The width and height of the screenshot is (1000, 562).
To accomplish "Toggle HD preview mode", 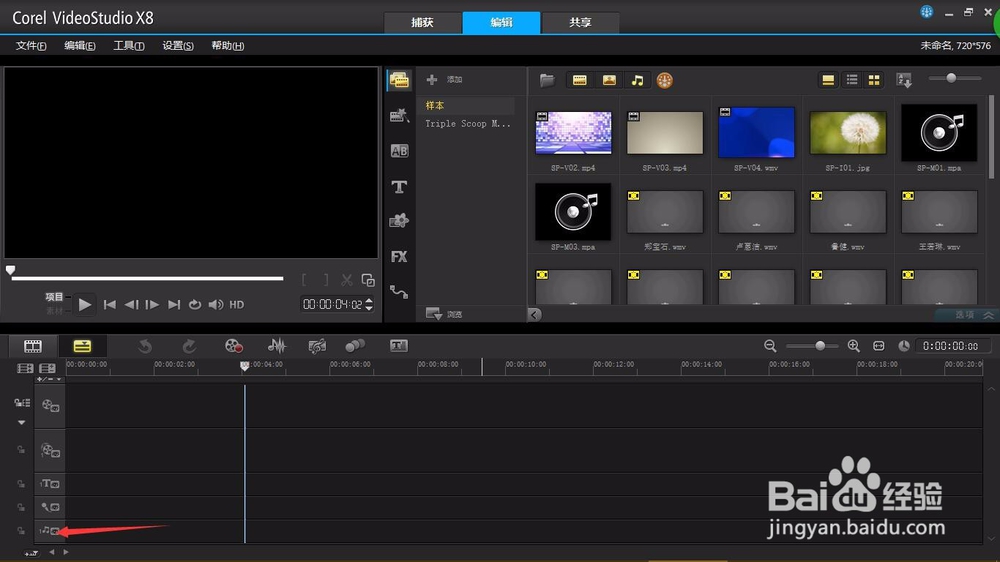I will tap(237, 305).
